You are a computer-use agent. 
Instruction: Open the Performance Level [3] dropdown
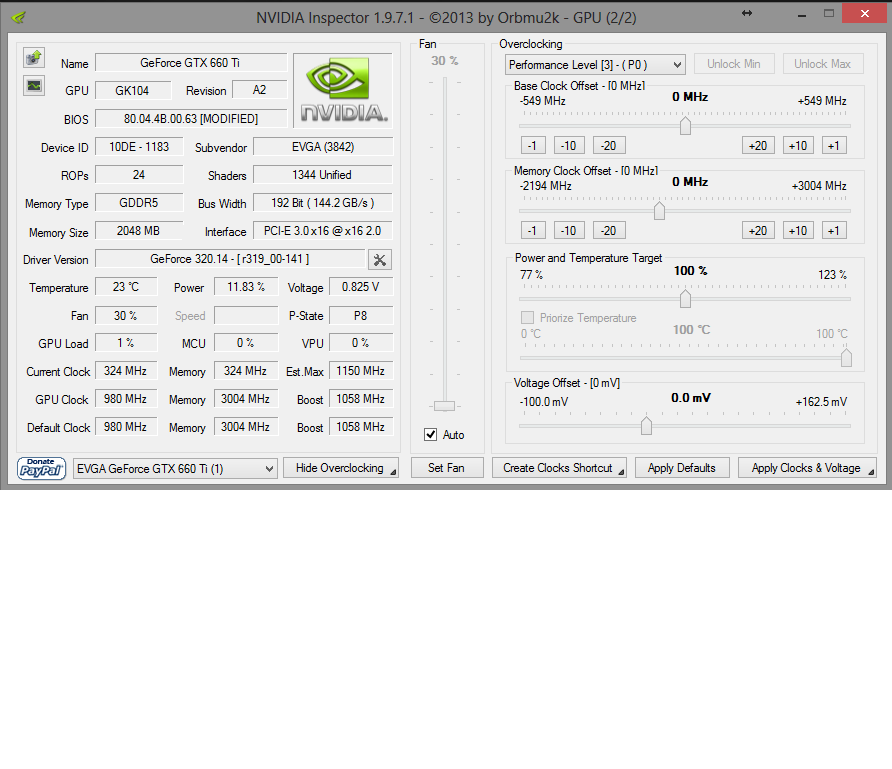pyautogui.click(x=595, y=64)
